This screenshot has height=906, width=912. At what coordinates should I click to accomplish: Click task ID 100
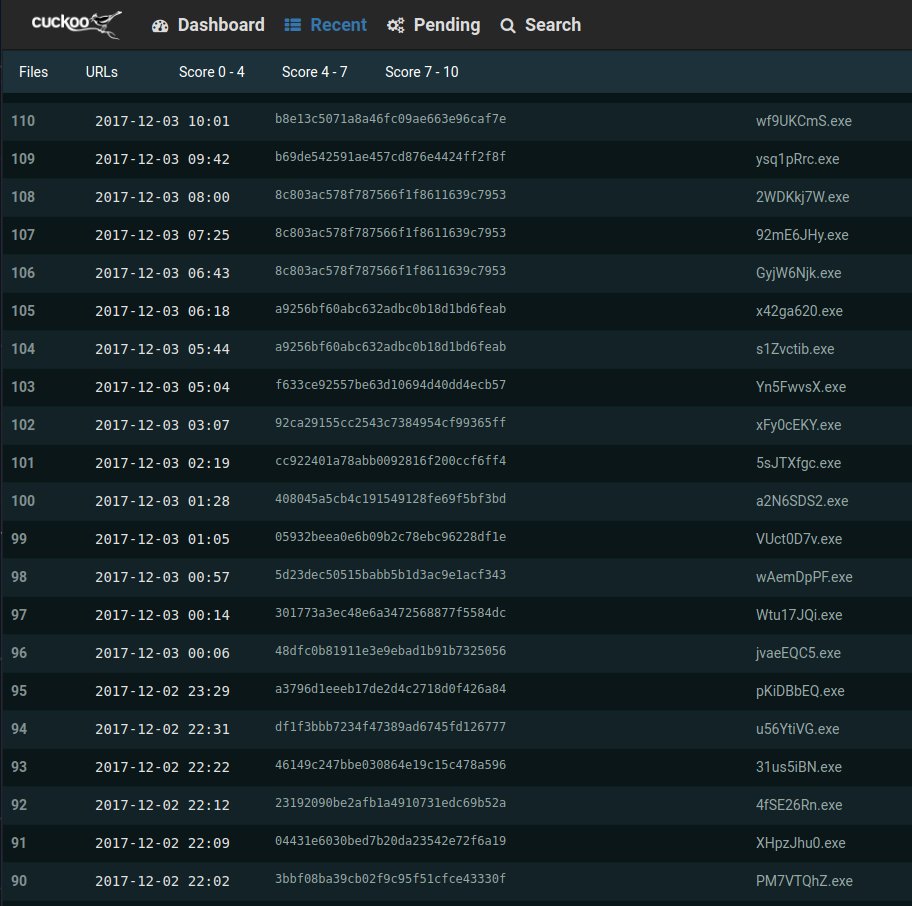(x=23, y=501)
